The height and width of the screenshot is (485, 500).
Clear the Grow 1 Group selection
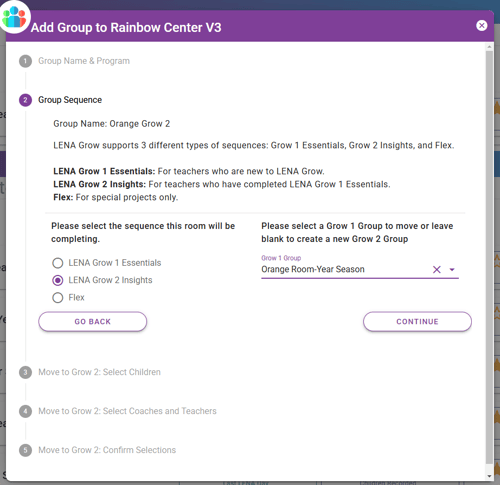[437, 269]
